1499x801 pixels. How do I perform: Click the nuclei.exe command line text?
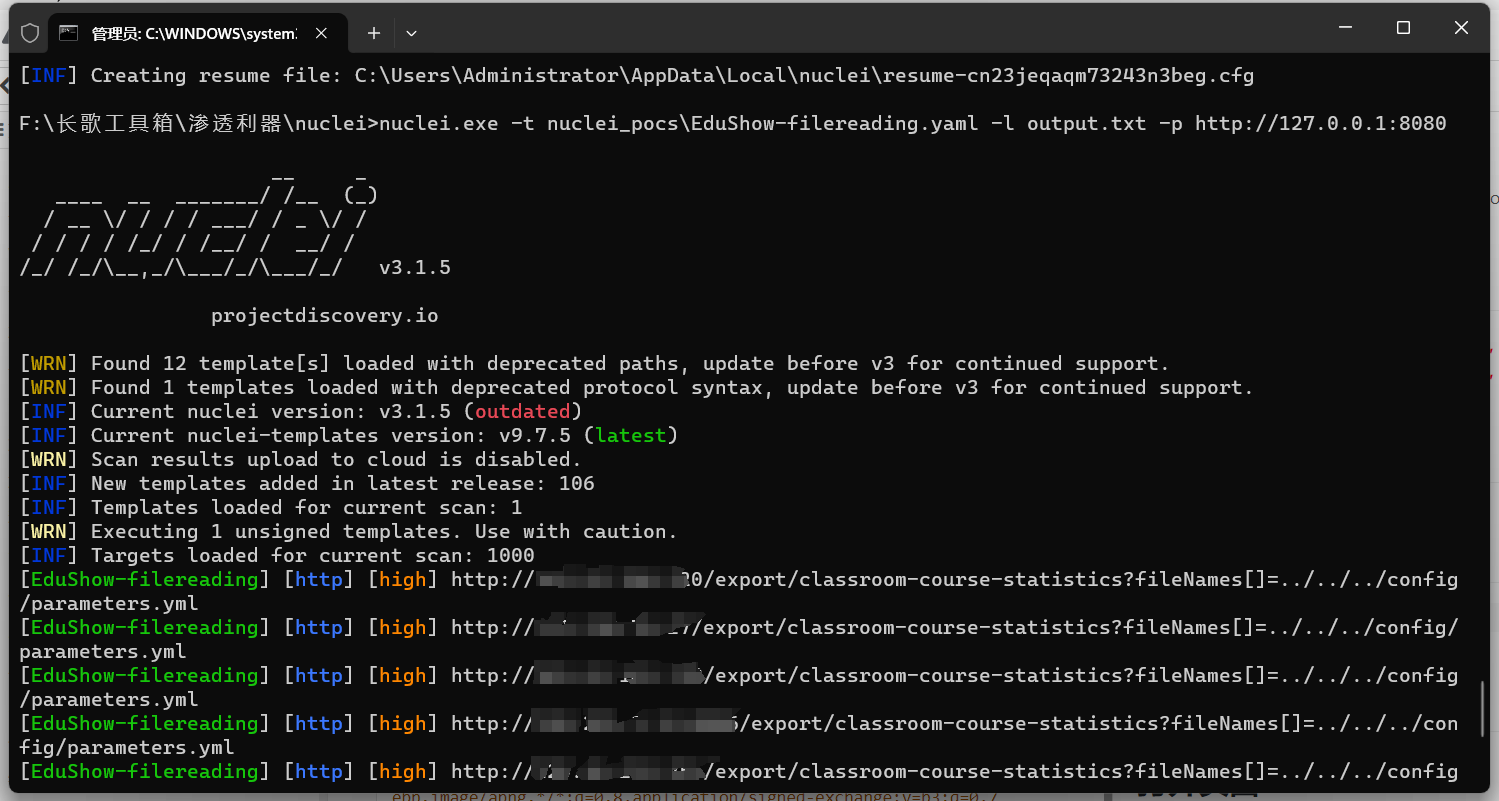[x=913, y=123]
